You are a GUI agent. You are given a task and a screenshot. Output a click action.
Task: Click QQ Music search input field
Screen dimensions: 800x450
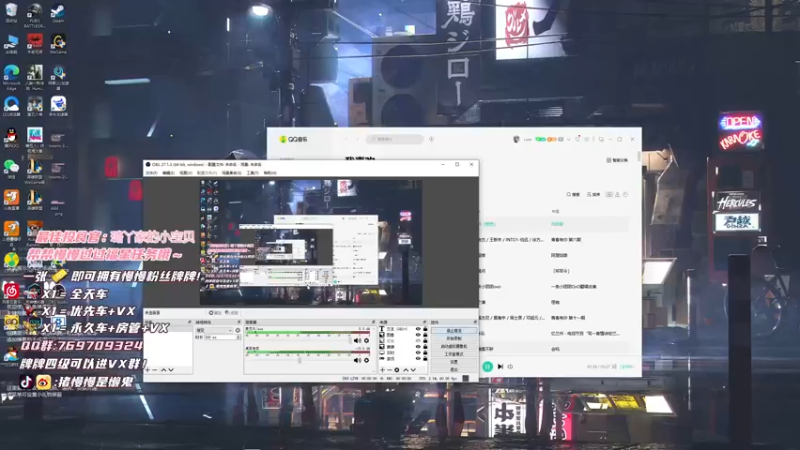[394, 139]
